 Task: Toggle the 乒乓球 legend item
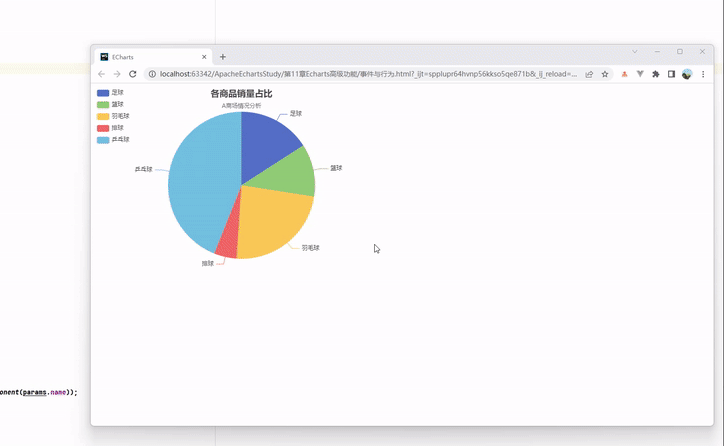point(113,139)
